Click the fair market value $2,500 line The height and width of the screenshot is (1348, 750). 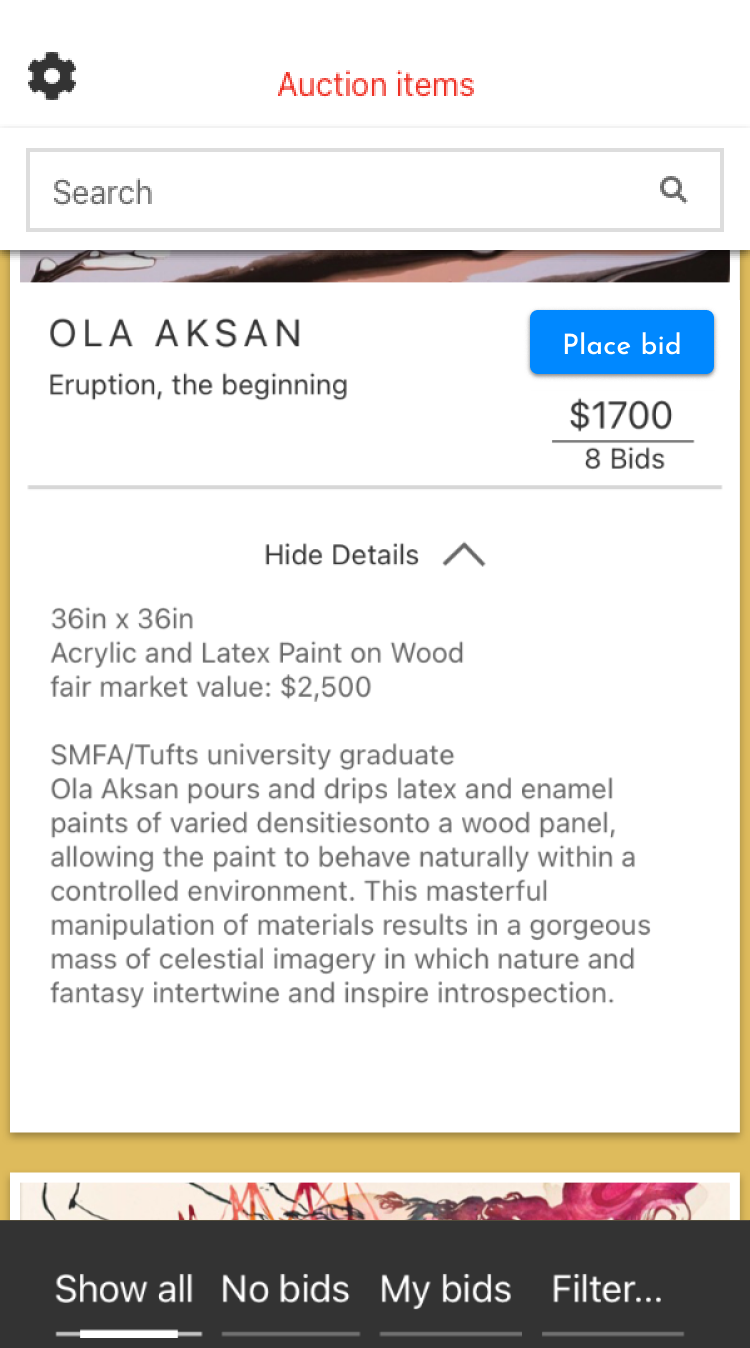(x=211, y=687)
